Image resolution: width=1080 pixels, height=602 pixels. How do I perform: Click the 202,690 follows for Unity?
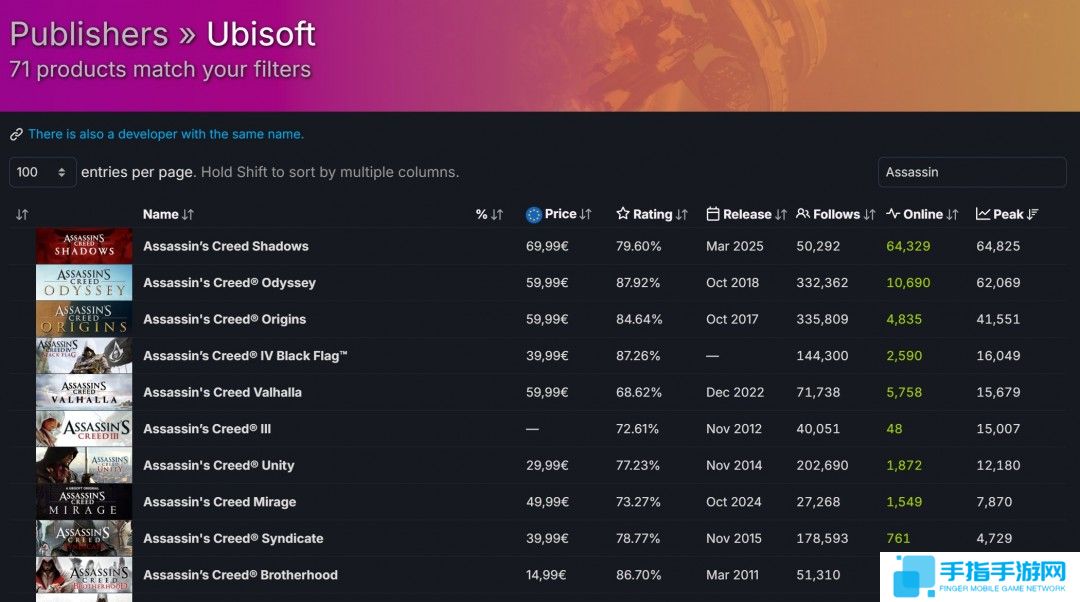pyautogui.click(x=822, y=465)
